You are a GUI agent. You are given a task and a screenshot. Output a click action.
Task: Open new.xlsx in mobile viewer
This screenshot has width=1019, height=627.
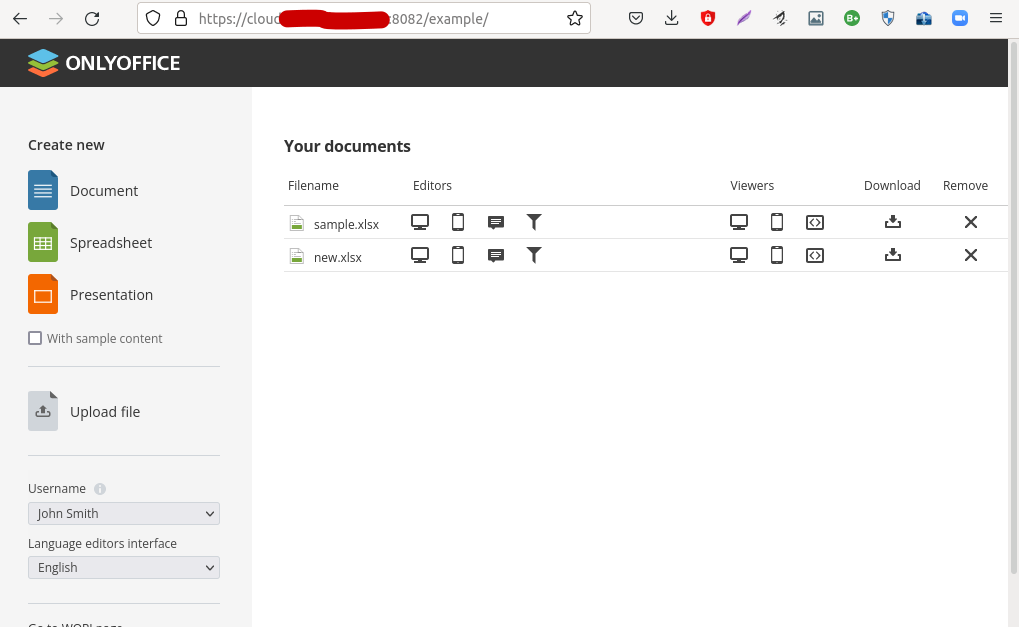pyautogui.click(x=777, y=255)
